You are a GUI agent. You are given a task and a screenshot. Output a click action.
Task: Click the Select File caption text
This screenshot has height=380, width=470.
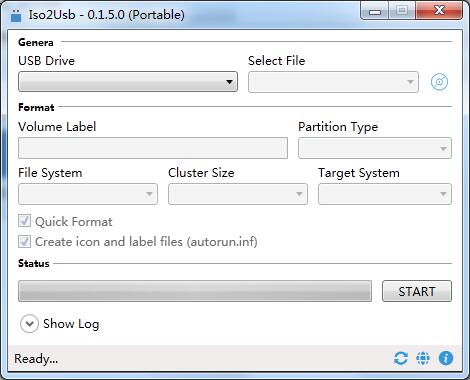[276, 61]
